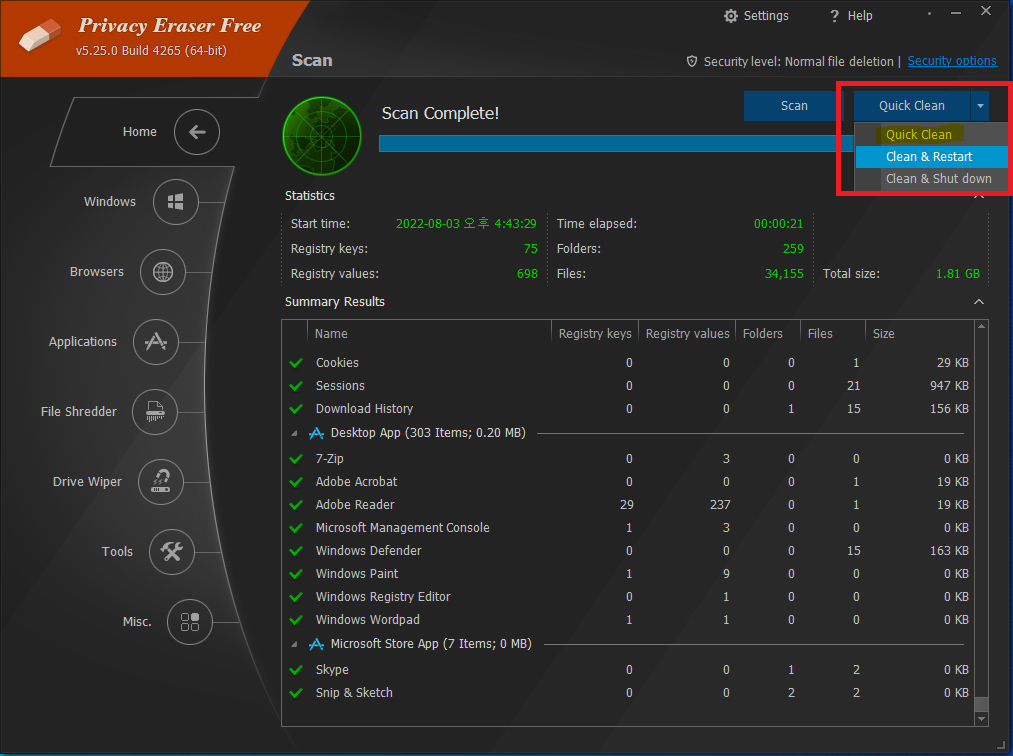Open the Security options link

(952, 61)
